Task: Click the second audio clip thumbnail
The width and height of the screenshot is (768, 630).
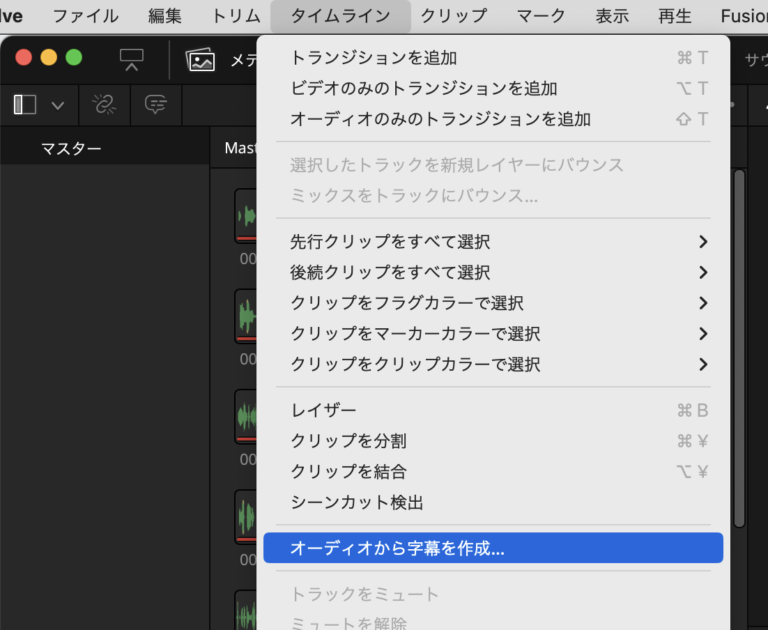Action: pos(245,316)
